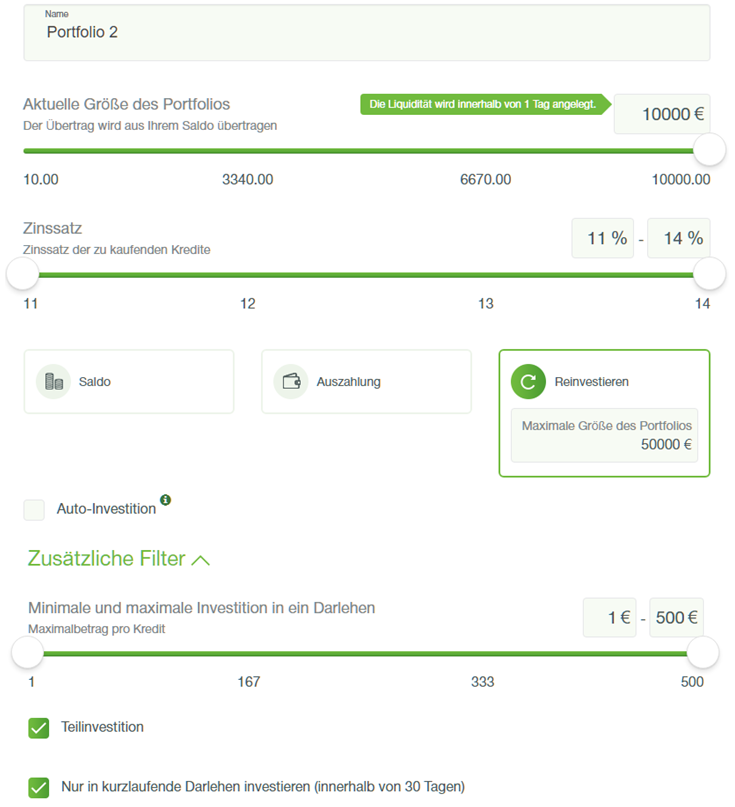
Task: Uncheck the Teilinvestition checkbox
Action: (x=39, y=728)
